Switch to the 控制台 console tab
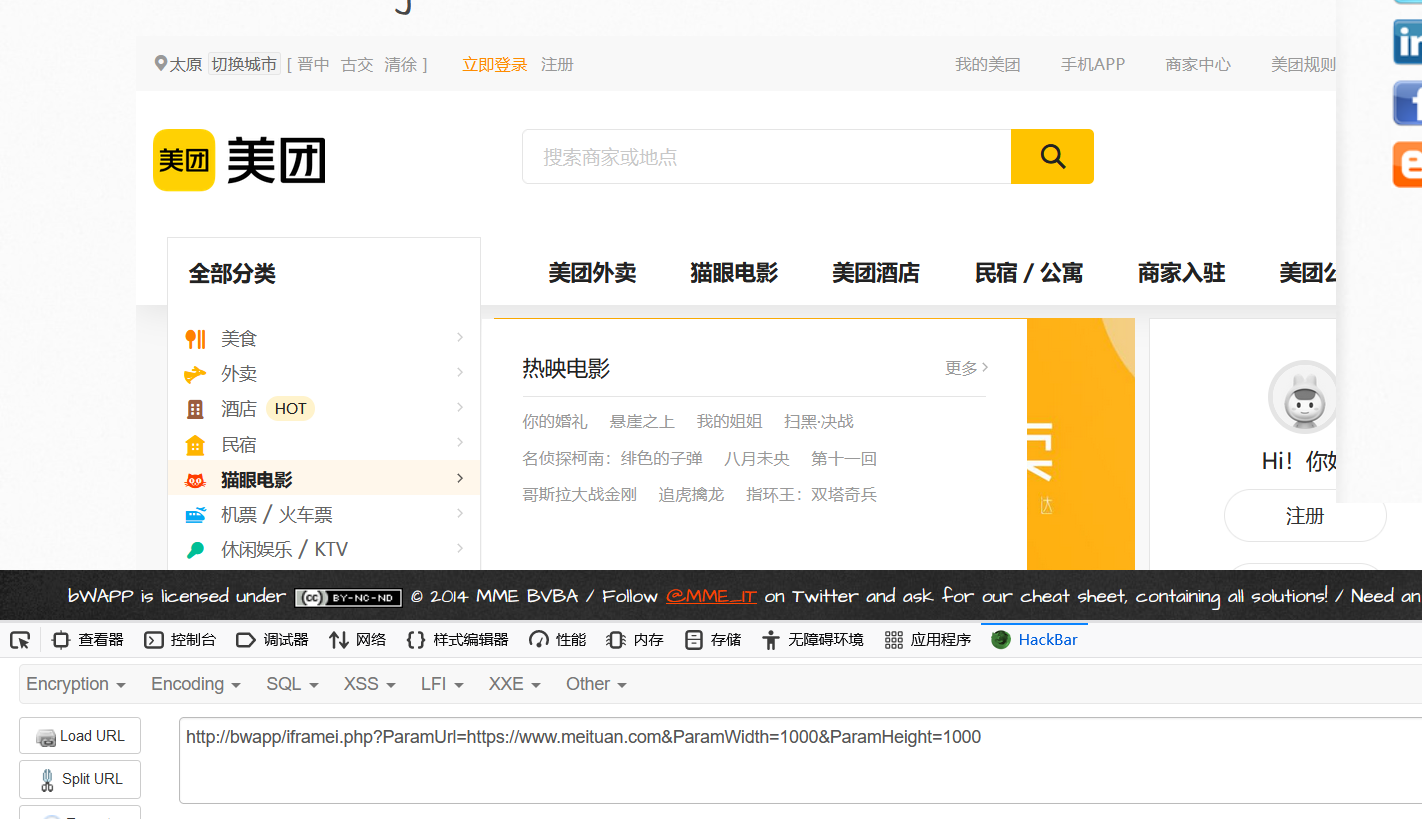 pos(180,640)
